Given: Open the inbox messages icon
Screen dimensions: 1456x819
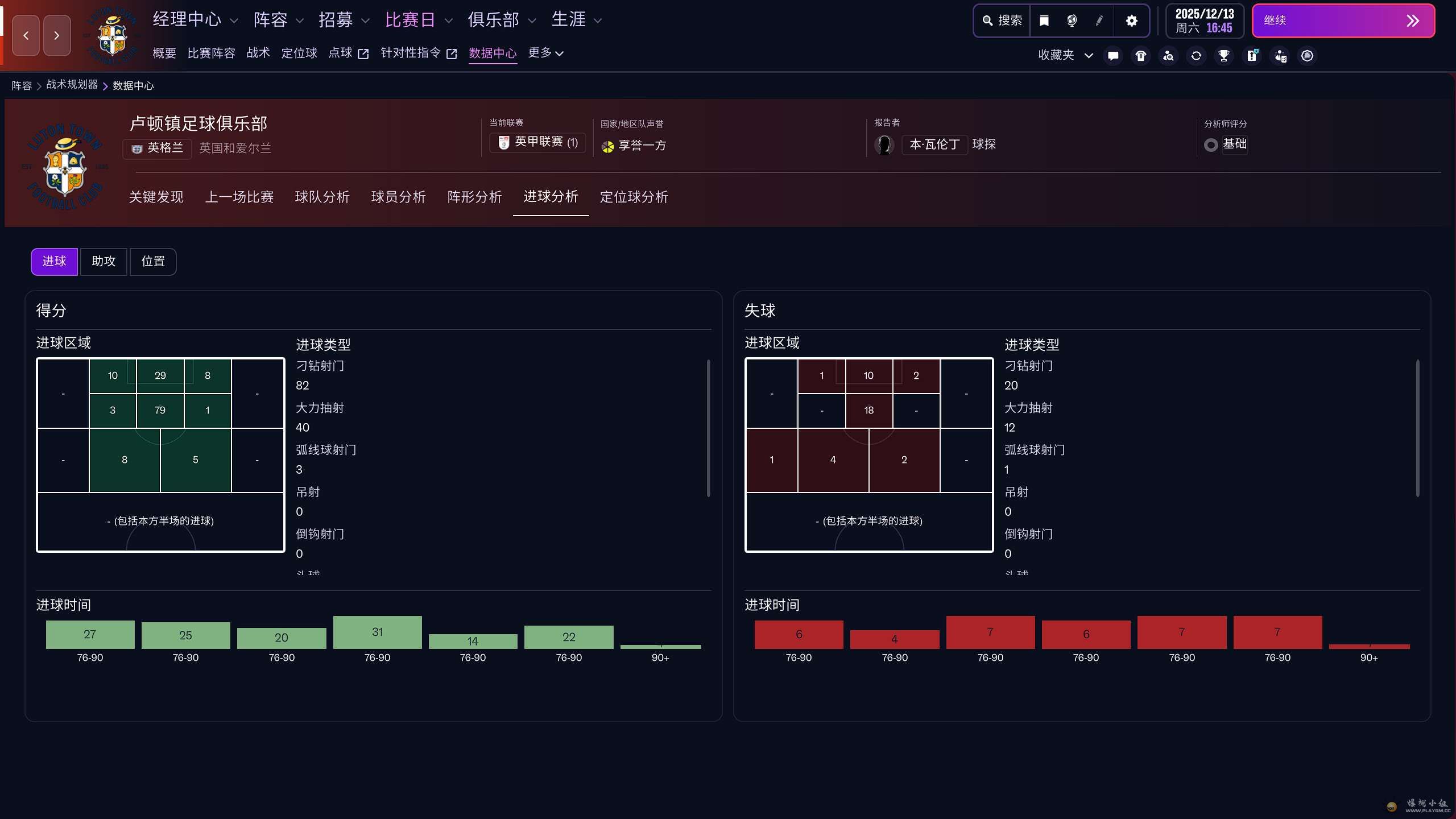Looking at the screenshot, I should 1112,55.
